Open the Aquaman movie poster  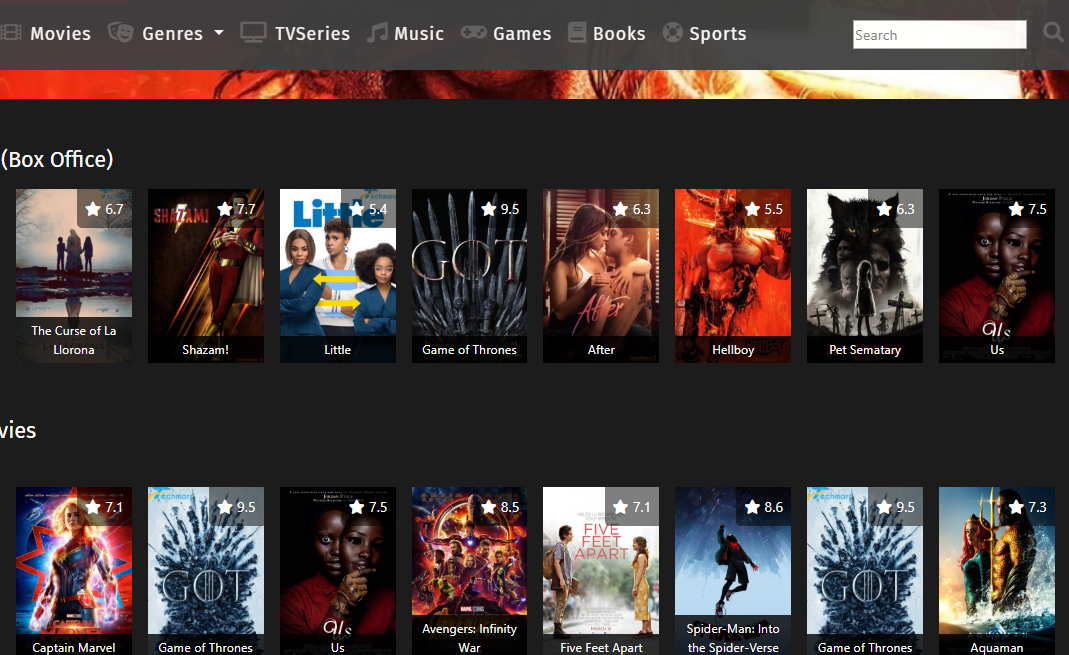point(997,571)
